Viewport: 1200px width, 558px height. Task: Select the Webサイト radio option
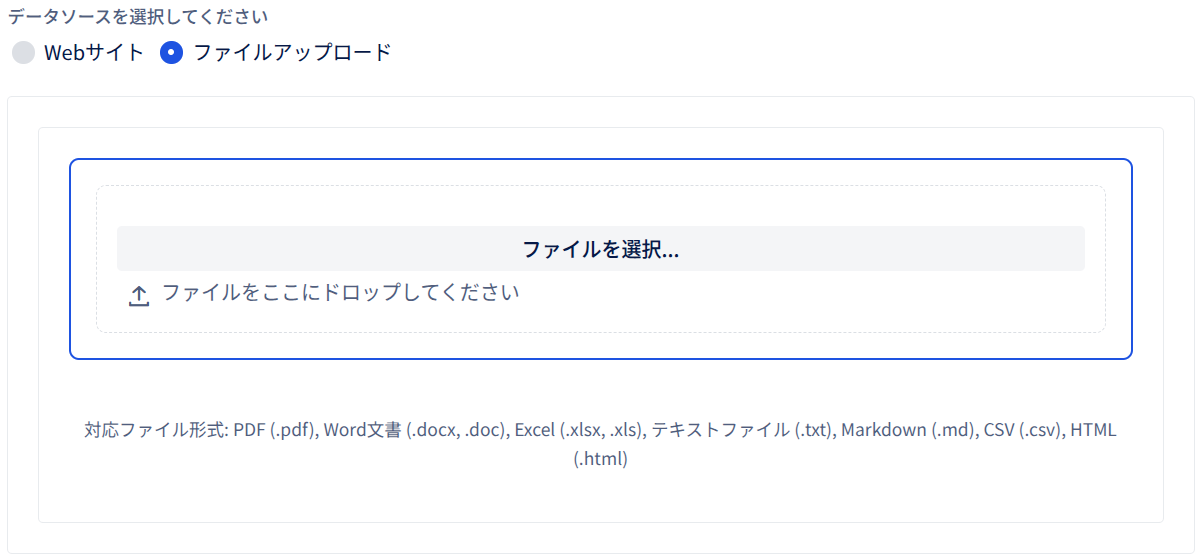click(x=23, y=53)
